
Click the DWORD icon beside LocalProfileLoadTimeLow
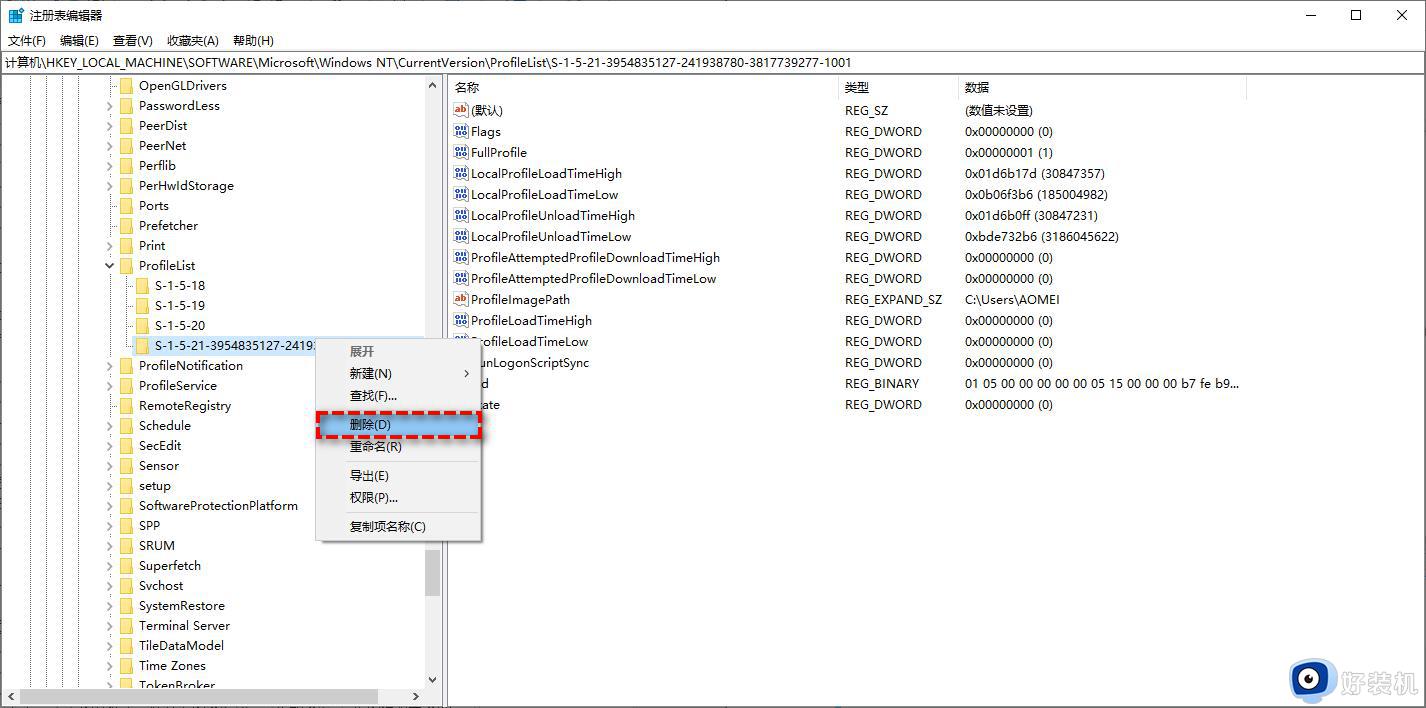pos(461,194)
